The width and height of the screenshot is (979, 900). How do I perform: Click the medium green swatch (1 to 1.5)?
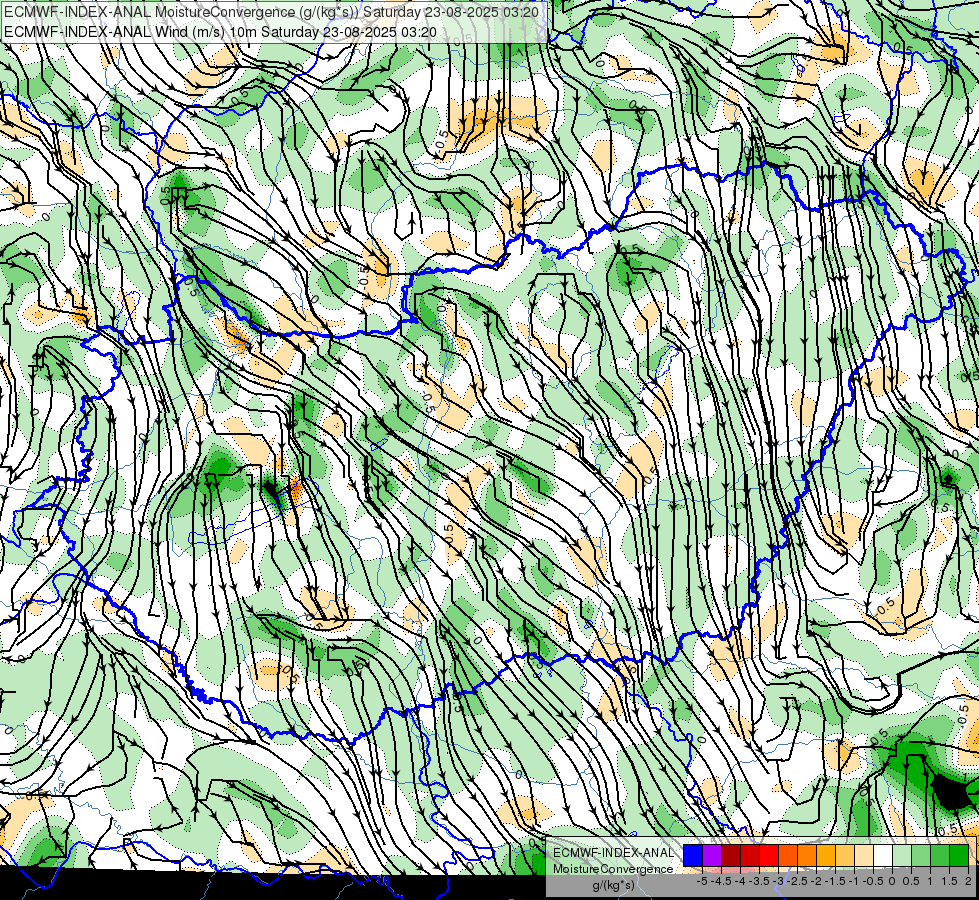click(940, 856)
